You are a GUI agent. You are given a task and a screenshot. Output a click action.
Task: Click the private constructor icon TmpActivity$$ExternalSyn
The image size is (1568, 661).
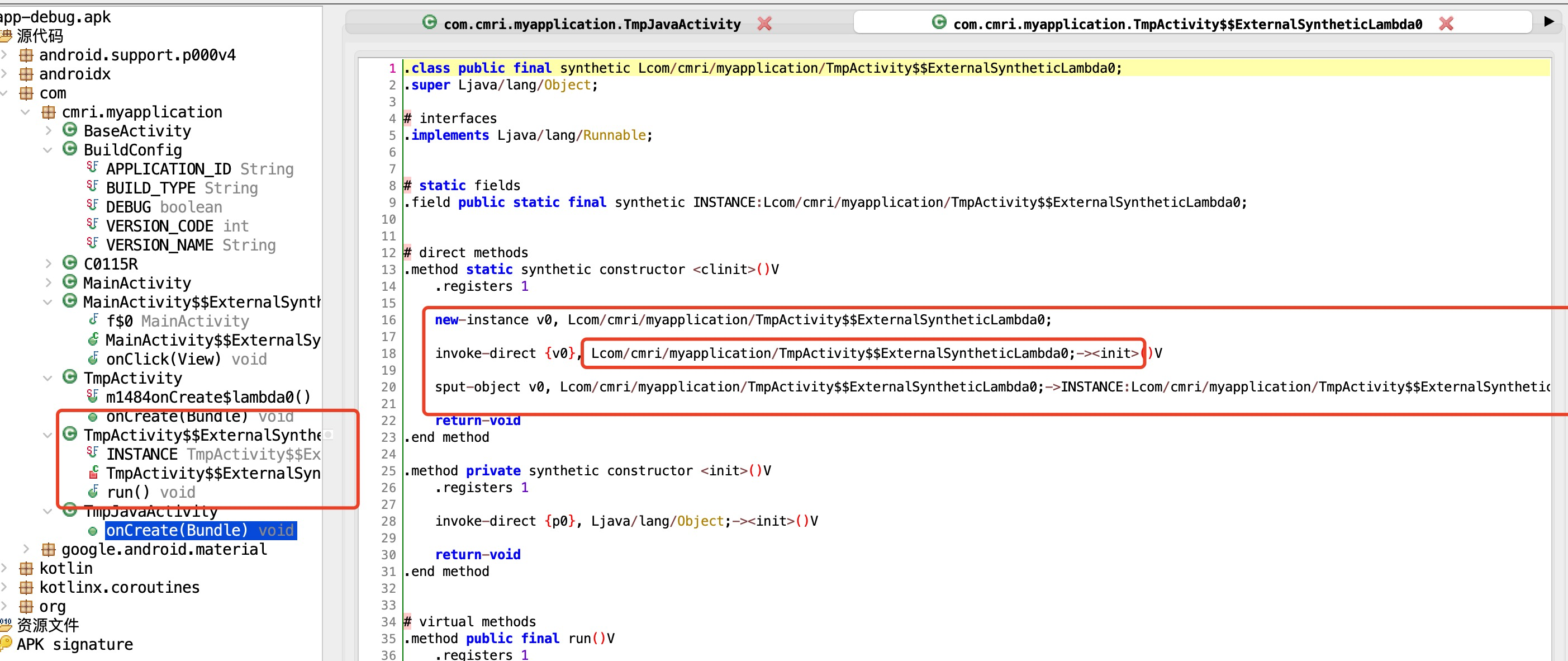tap(94, 472)
